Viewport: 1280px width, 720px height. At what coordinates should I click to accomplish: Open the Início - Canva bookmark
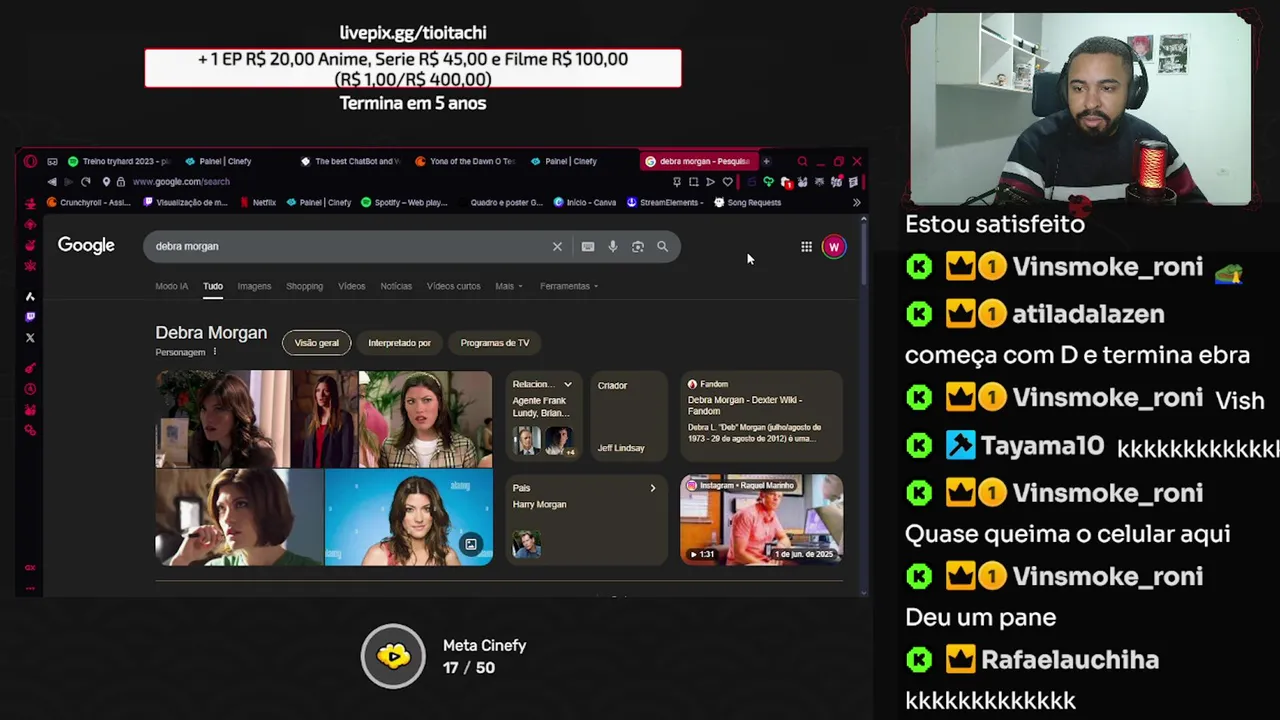coord(586,202)
